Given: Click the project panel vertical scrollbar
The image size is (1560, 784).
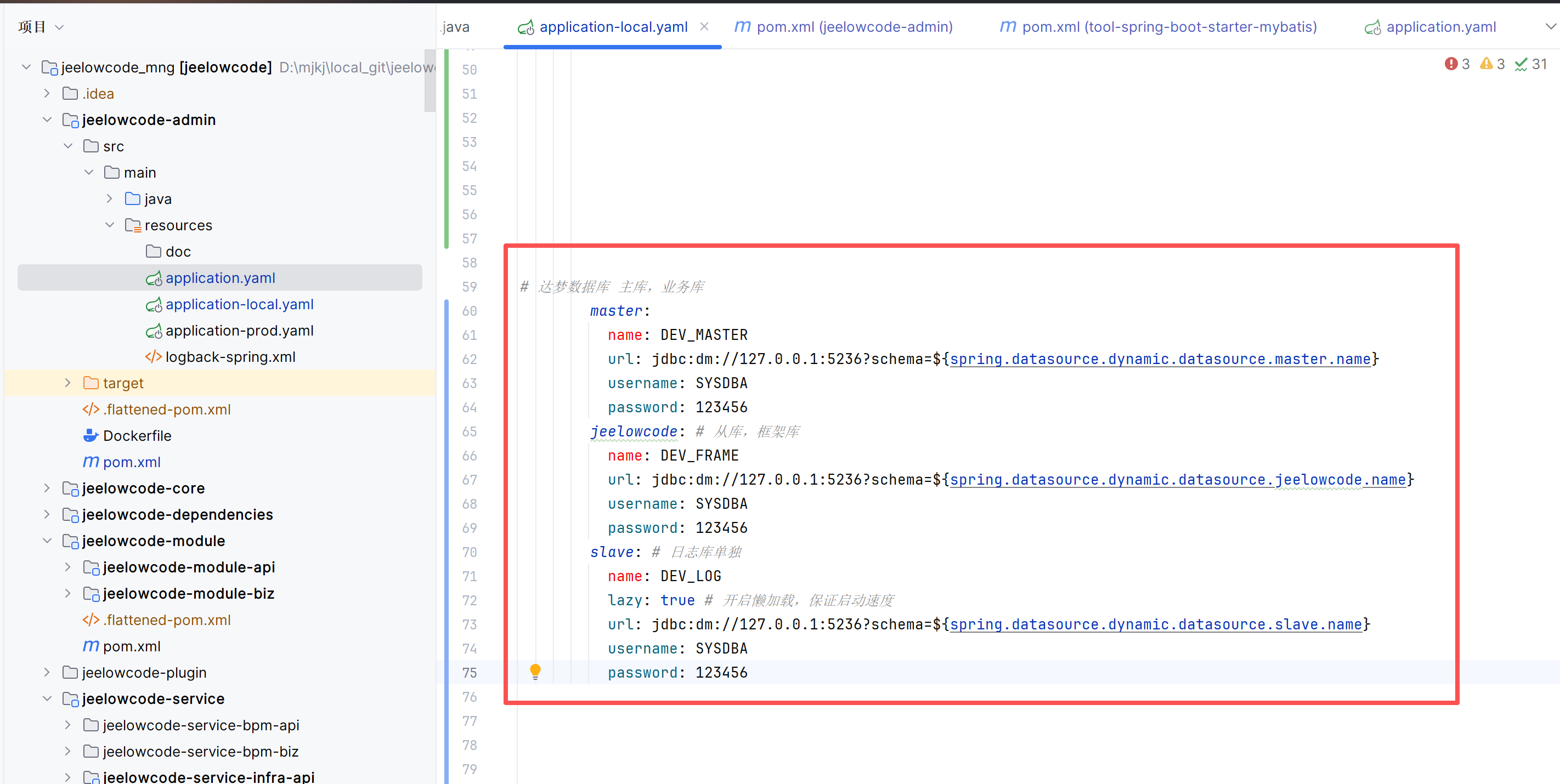Looking at the screenshot, I should coord(429,82).
